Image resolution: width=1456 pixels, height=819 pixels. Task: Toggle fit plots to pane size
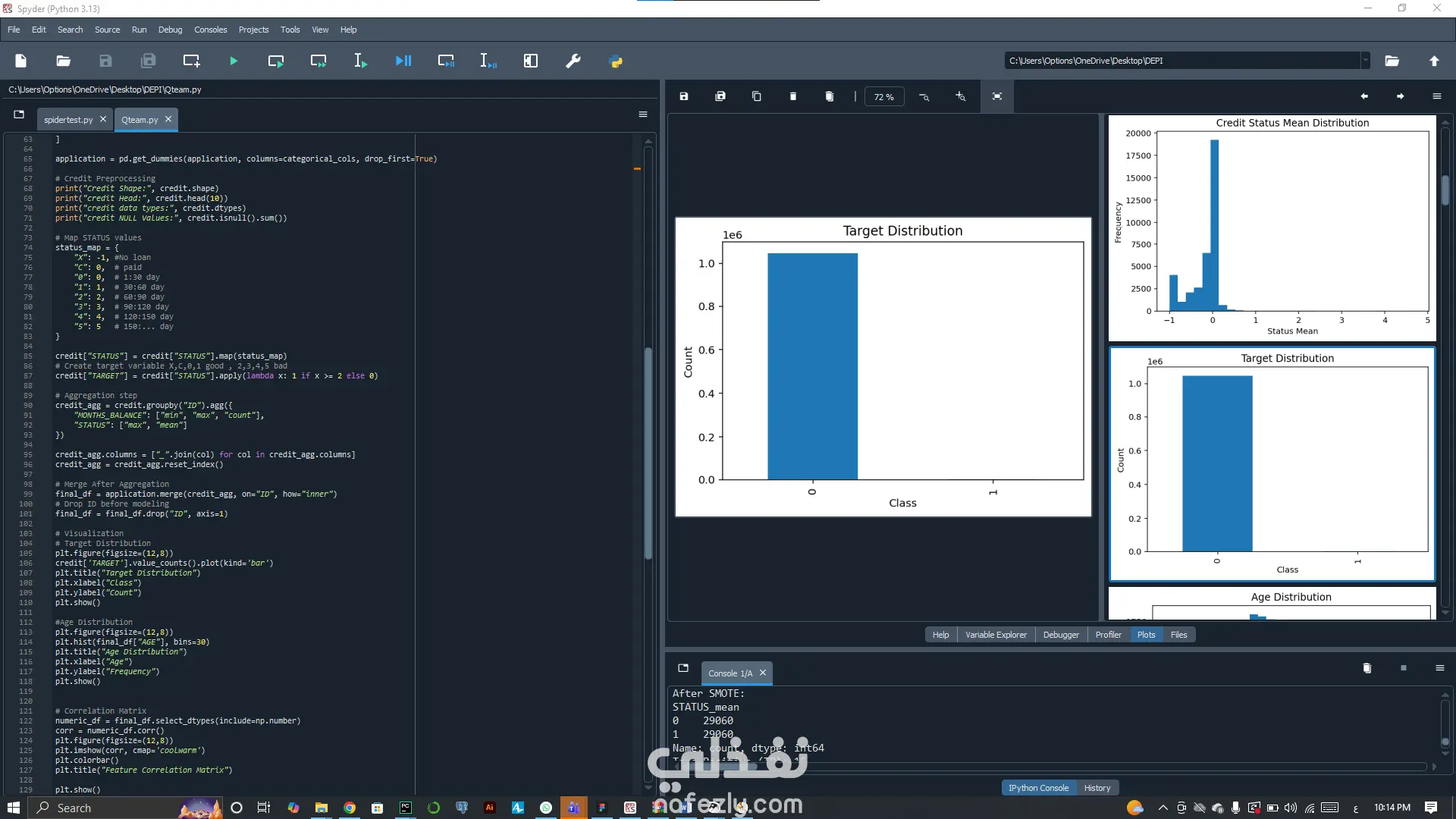tap(997, 96)
